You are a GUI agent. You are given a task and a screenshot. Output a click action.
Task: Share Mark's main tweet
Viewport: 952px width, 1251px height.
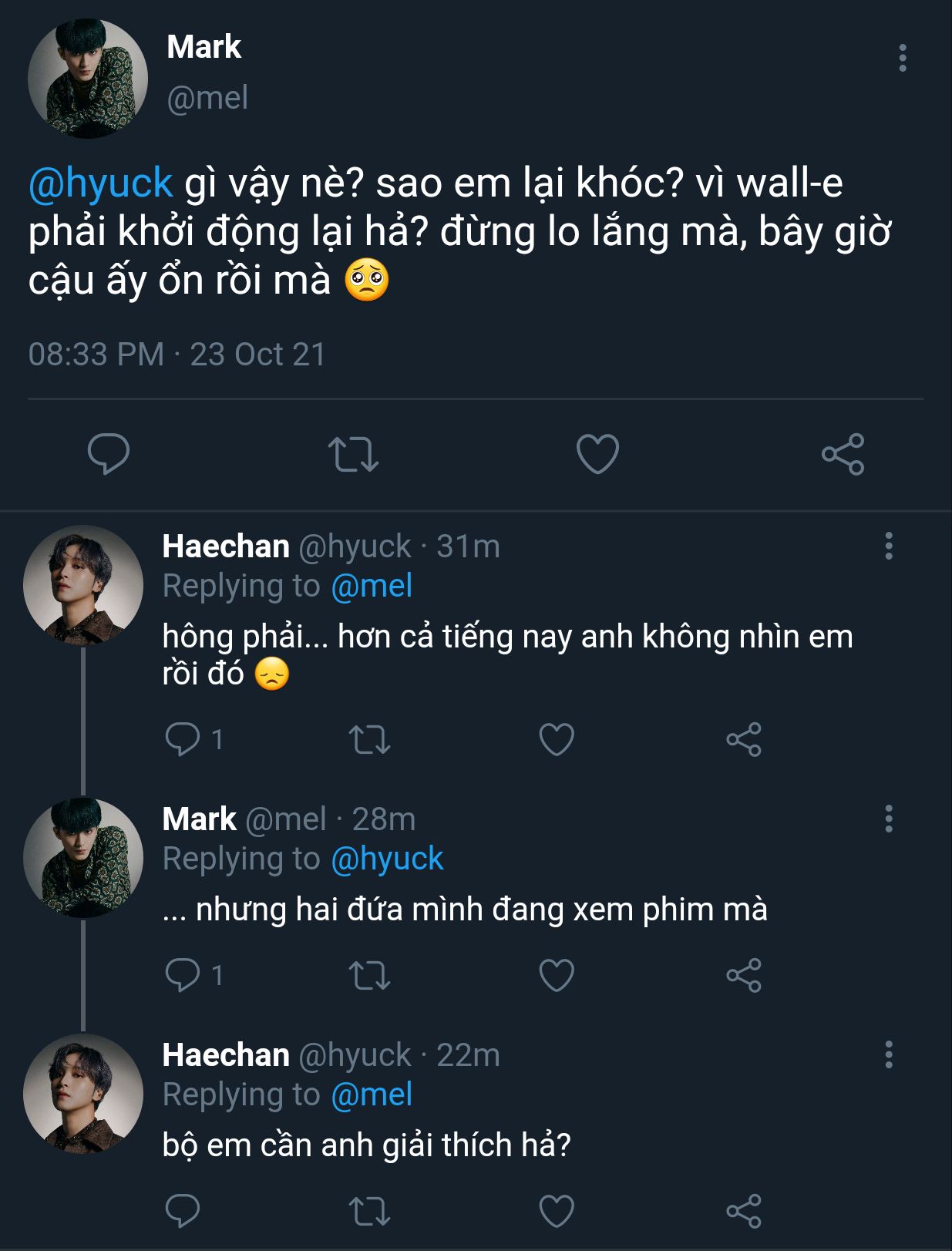coord(843,453)
